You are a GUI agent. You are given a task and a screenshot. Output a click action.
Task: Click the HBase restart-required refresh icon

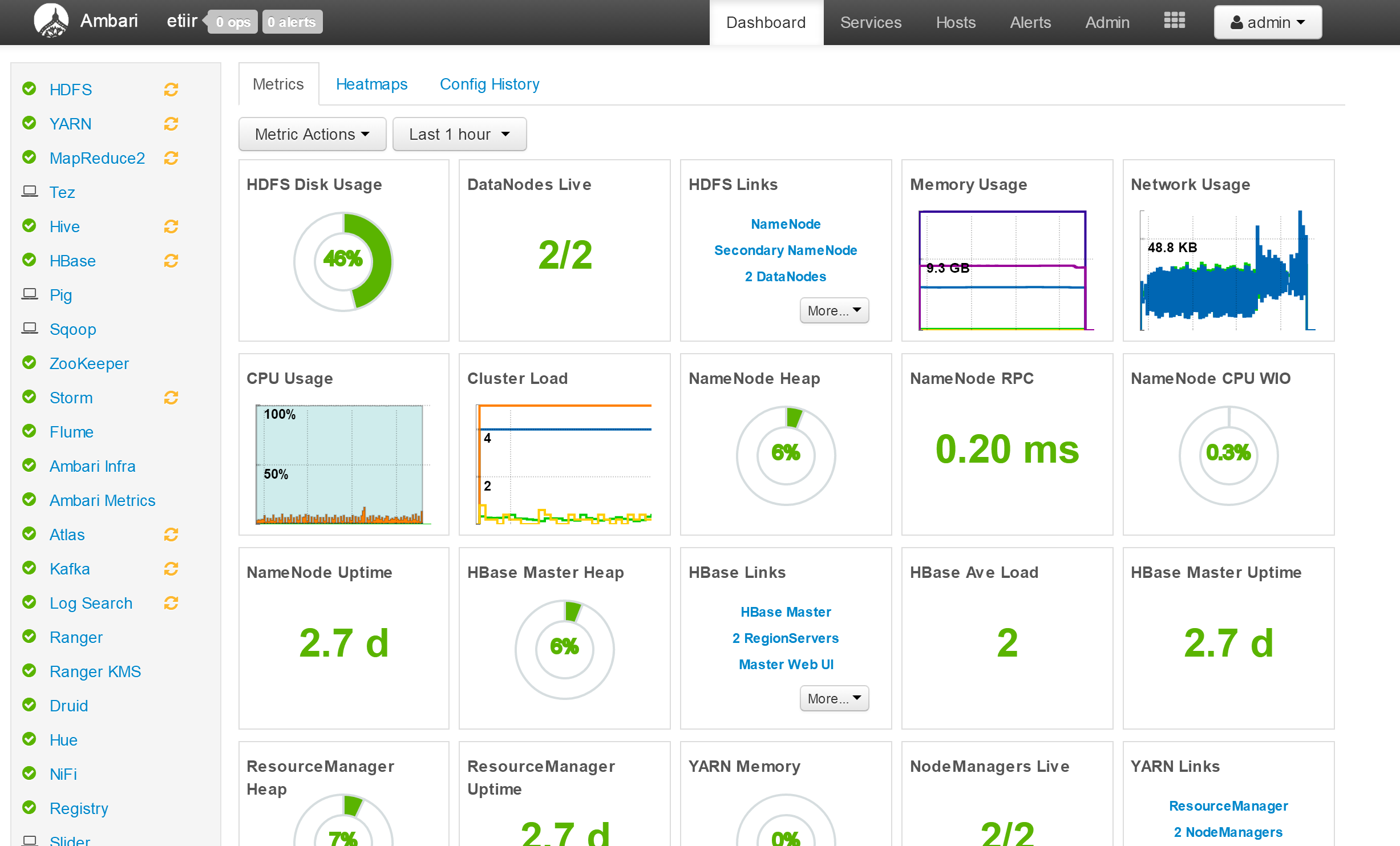pyautogui.click(x=171, y=261)
